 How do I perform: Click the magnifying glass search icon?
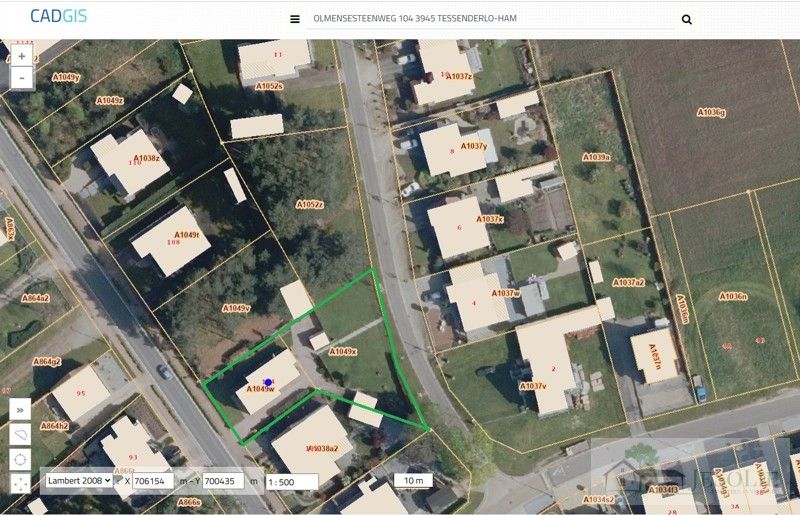tap(687, 19)
